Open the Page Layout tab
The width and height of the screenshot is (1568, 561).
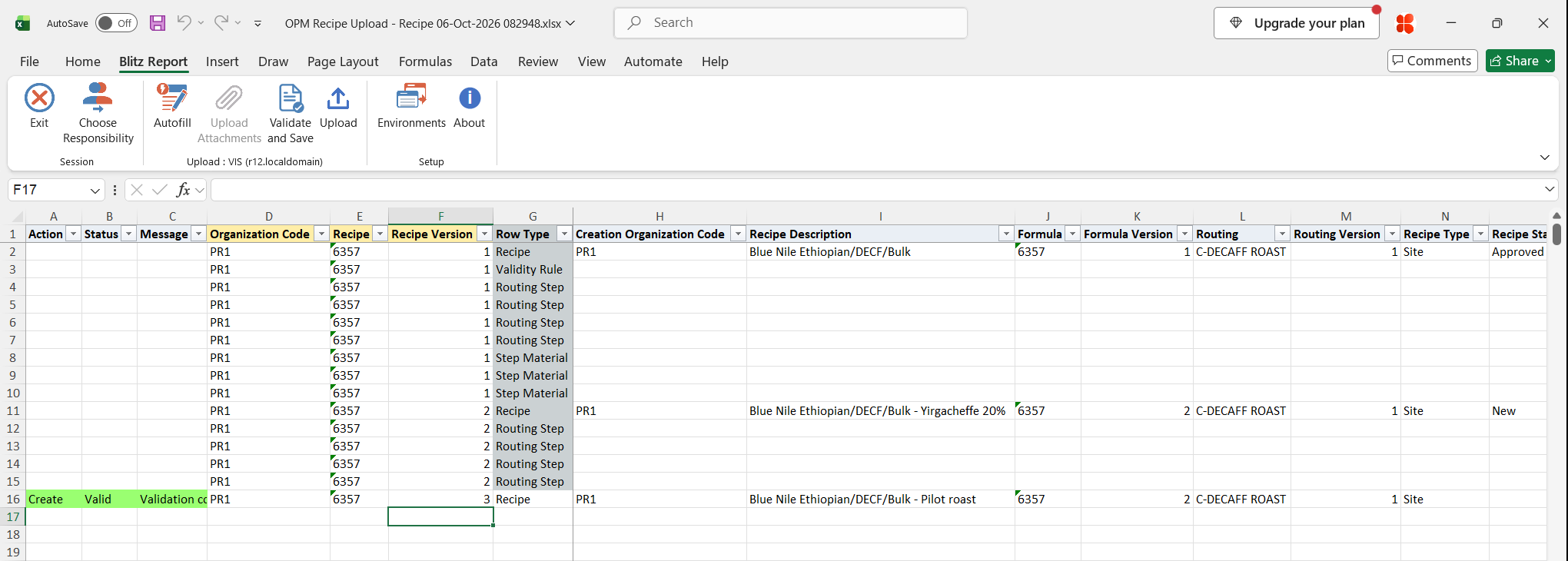pos(343,61)
